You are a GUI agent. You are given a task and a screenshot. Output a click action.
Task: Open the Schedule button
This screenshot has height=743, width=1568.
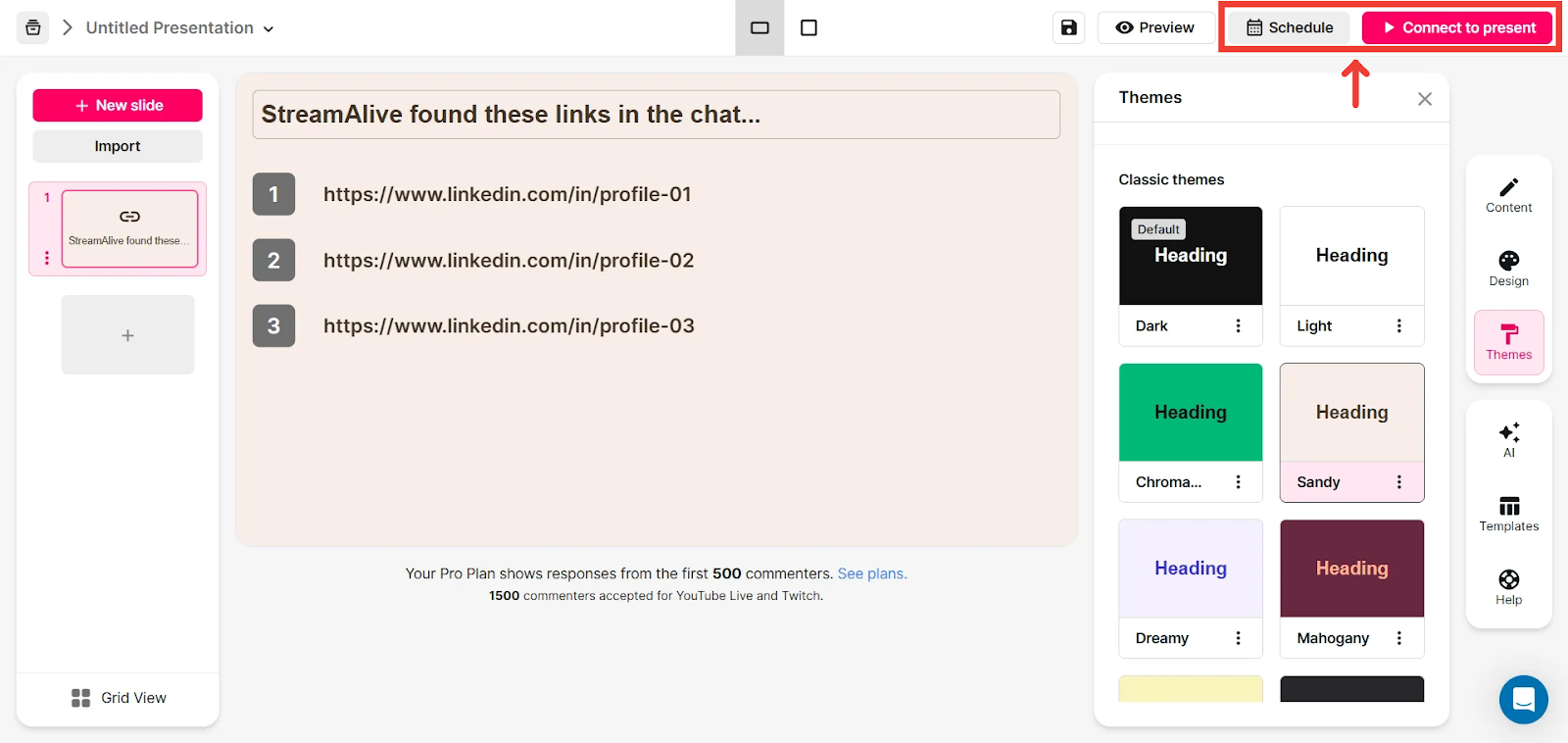[x=1290, y=27]
